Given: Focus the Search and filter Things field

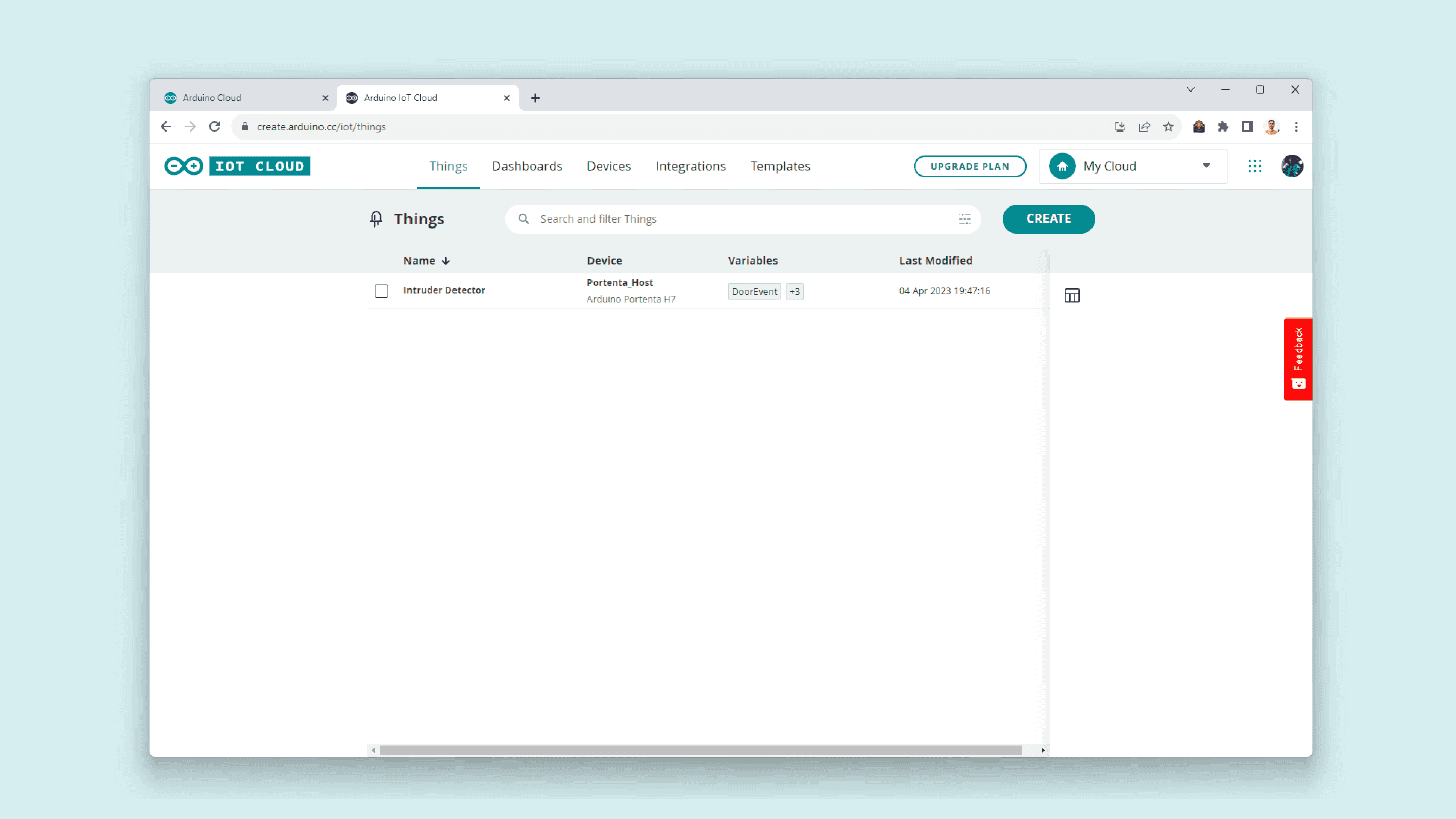Looking at the screenshot, I should point(735,219).
